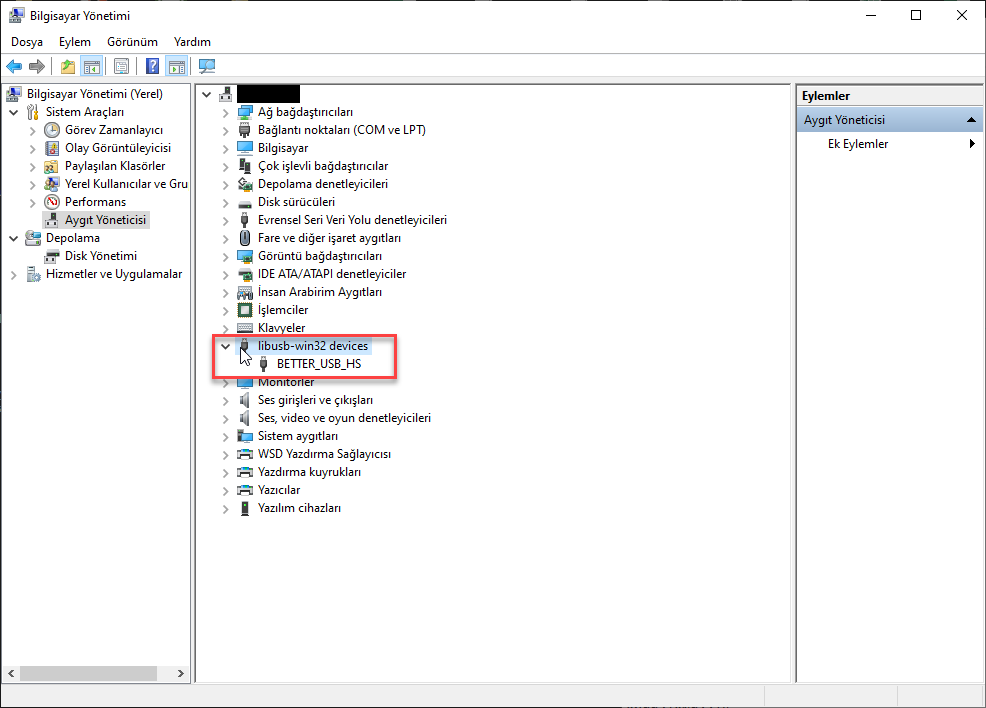Toggle the Show/Hide Console Tree icon
986x708 pixels.
[x=91, y=66]
